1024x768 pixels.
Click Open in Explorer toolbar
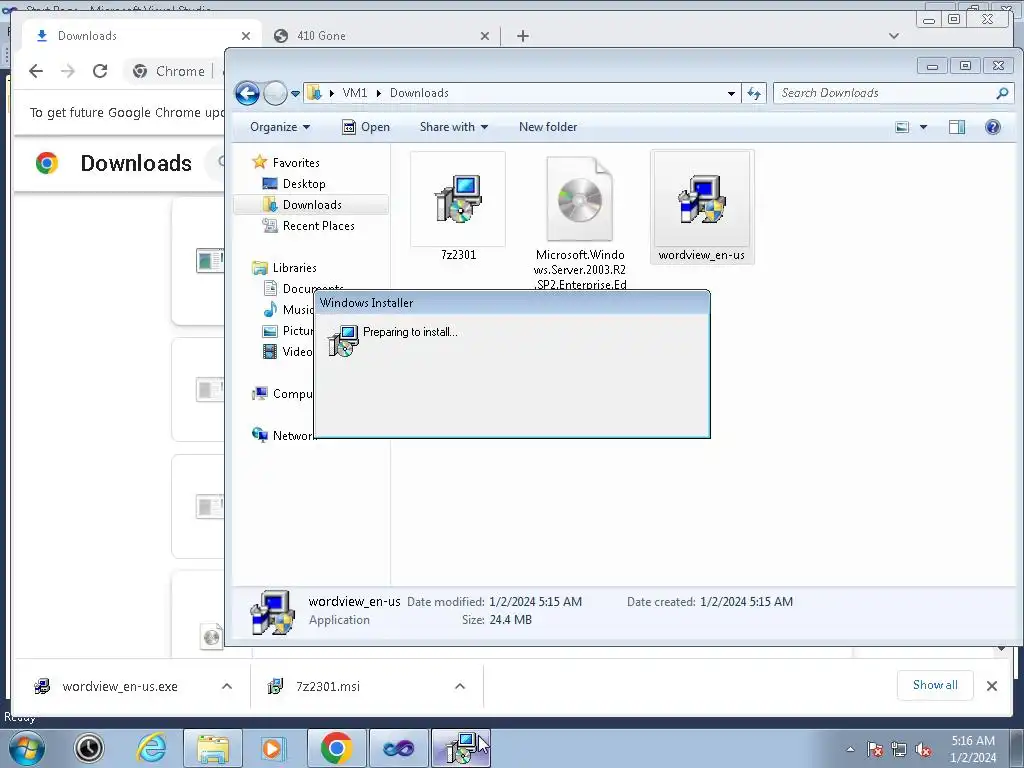pyautogui.click(x=366, y=127)
